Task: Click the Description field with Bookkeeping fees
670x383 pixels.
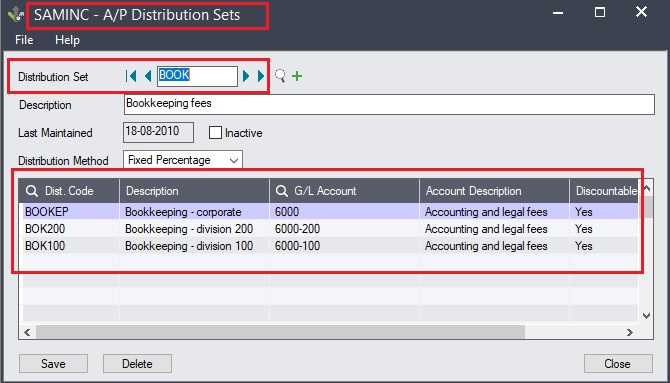Action: pos(389,105)
